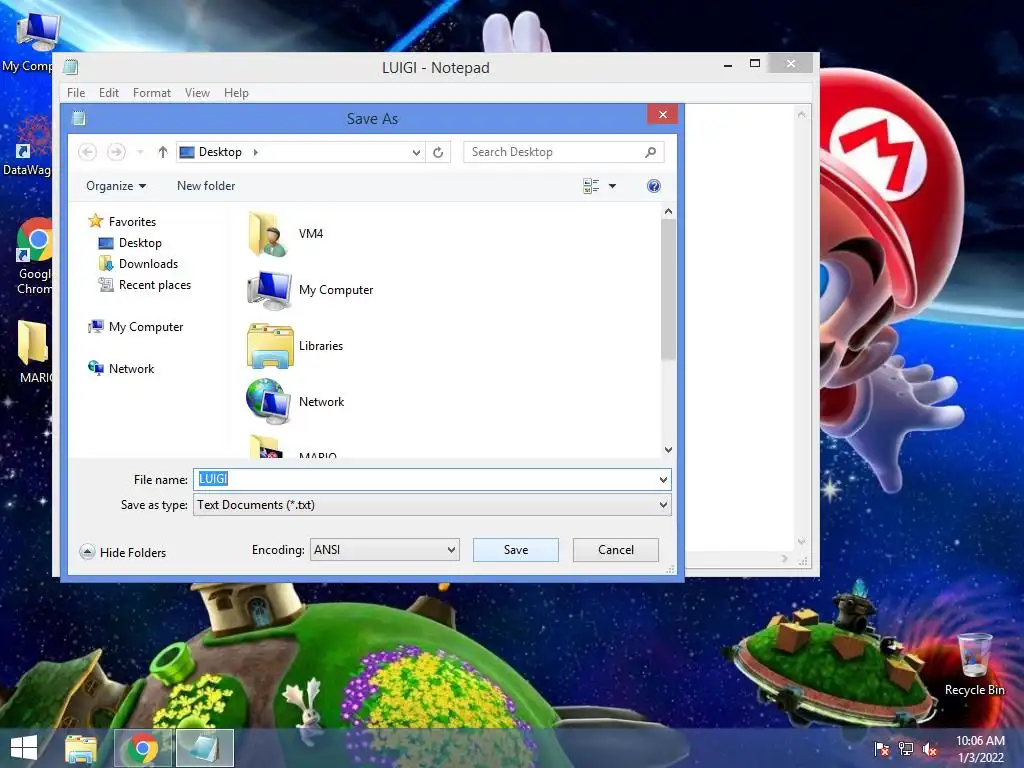
Task: Click Notepad title bar app icon
Action: point(71,67)
